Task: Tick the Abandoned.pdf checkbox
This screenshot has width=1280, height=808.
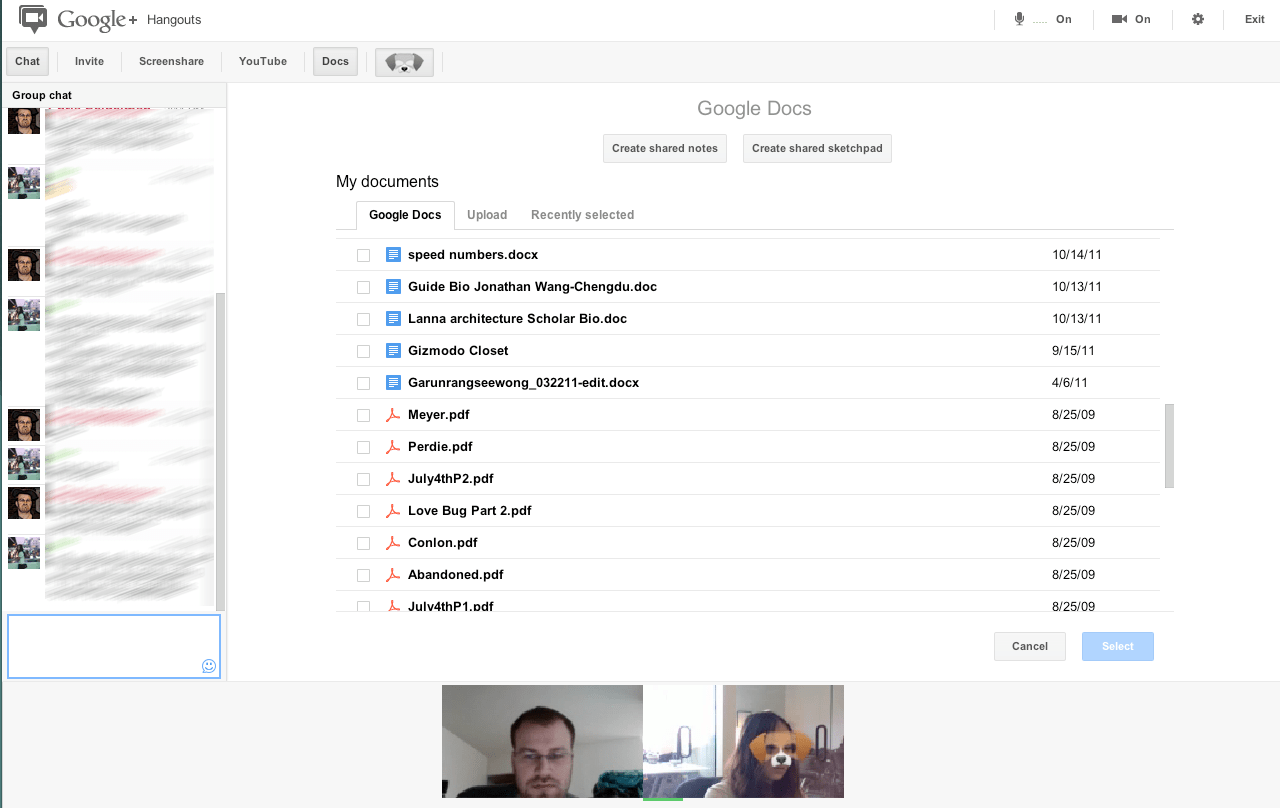Action: coord(363,576)
